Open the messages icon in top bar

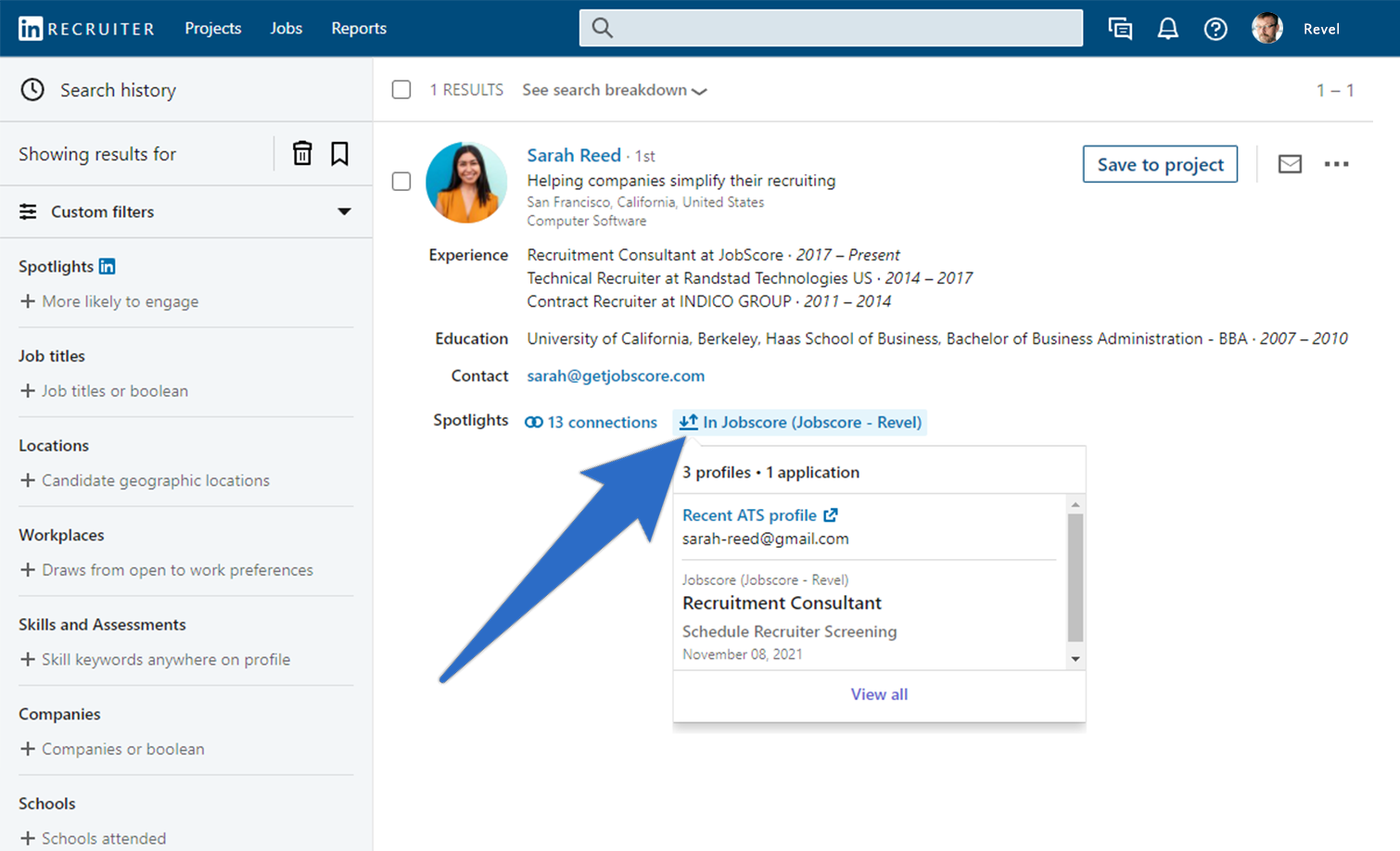[x=1120, y=29]
